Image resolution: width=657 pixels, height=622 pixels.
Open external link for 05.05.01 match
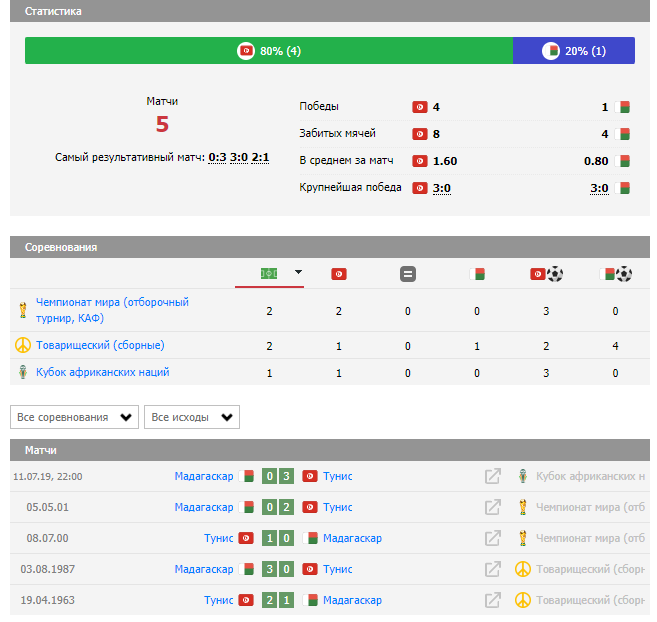[492, 508]
